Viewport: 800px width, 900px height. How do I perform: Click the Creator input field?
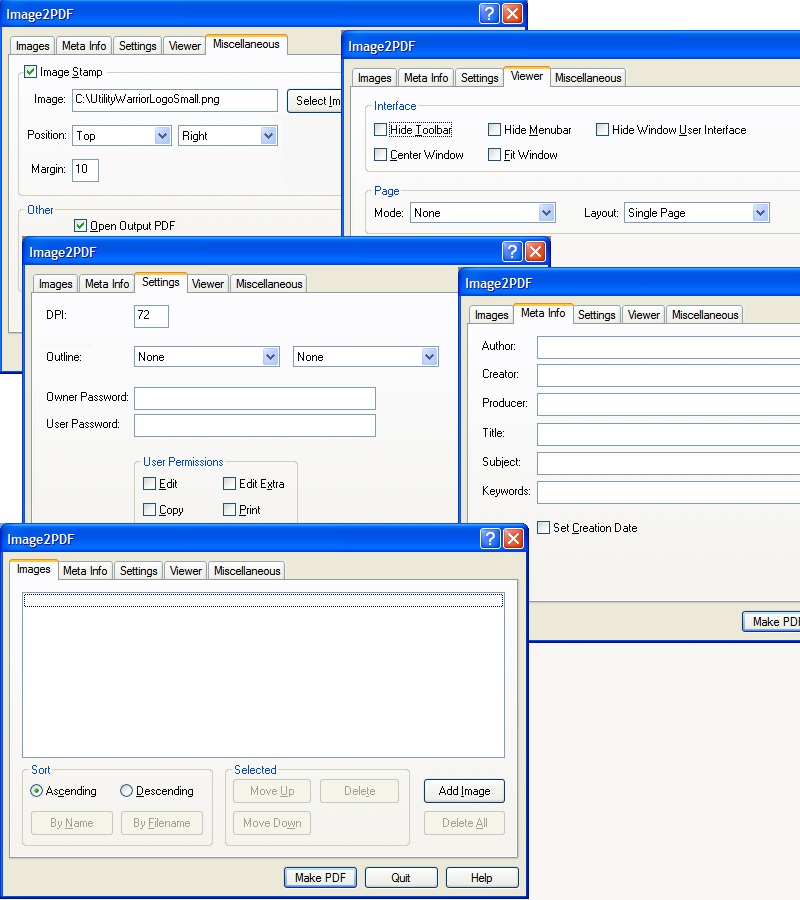point(669,375)
